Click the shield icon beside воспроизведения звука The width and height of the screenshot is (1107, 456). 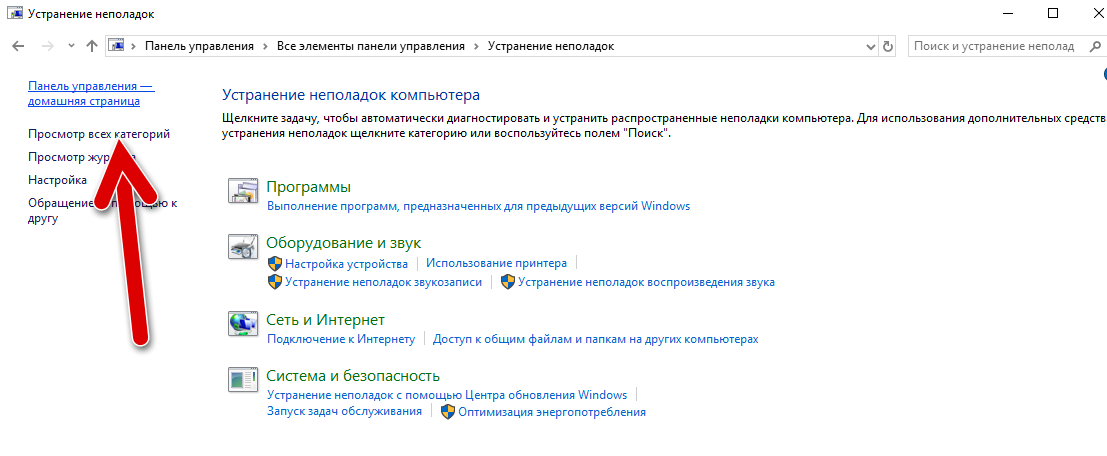point(508,282)
